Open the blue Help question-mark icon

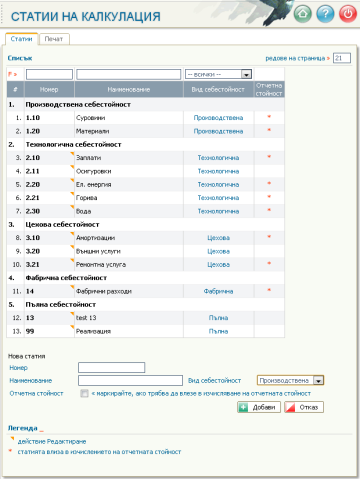(x=325, y=14)
